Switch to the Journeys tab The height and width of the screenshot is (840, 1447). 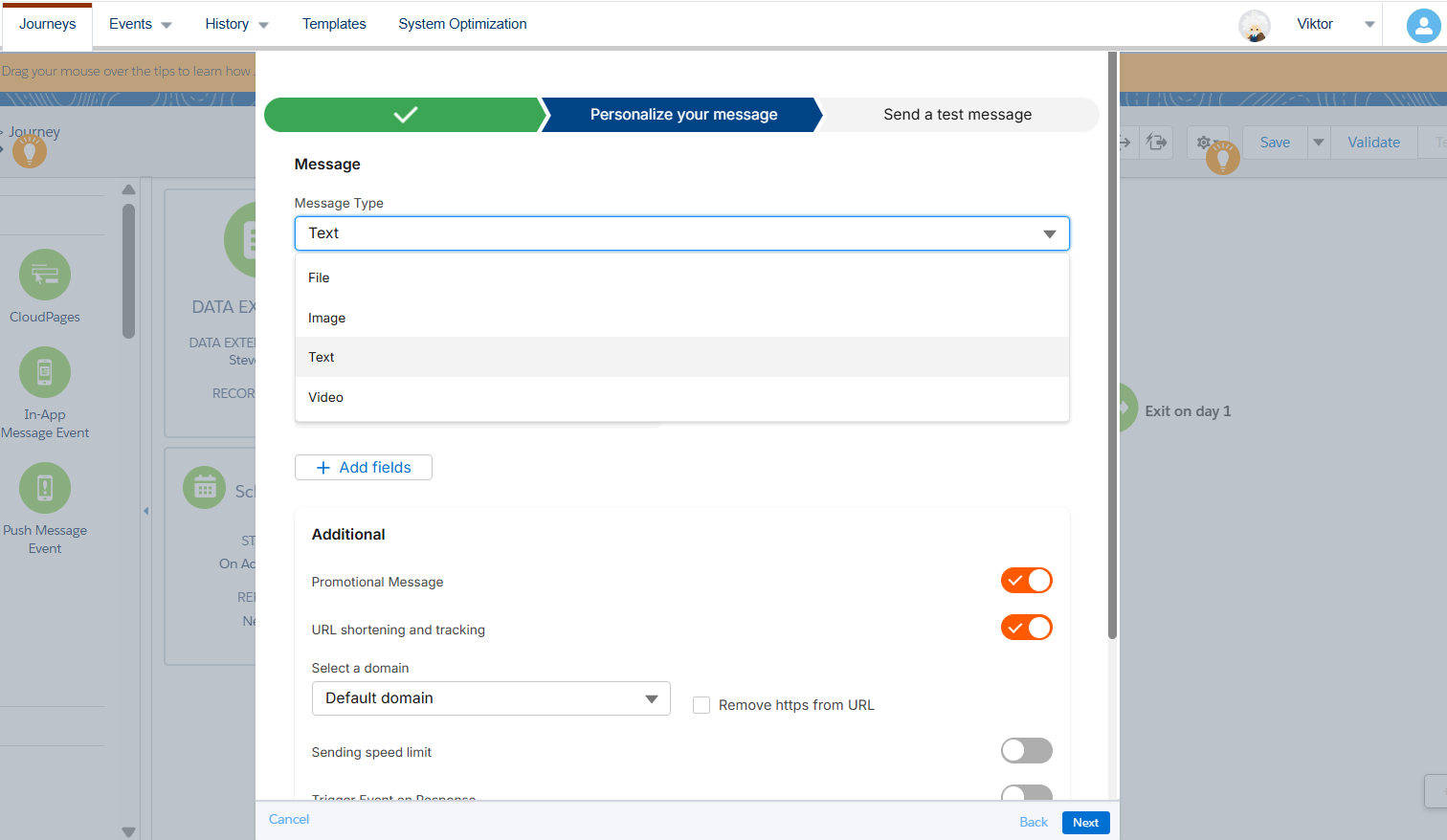(x=46, y=24)
